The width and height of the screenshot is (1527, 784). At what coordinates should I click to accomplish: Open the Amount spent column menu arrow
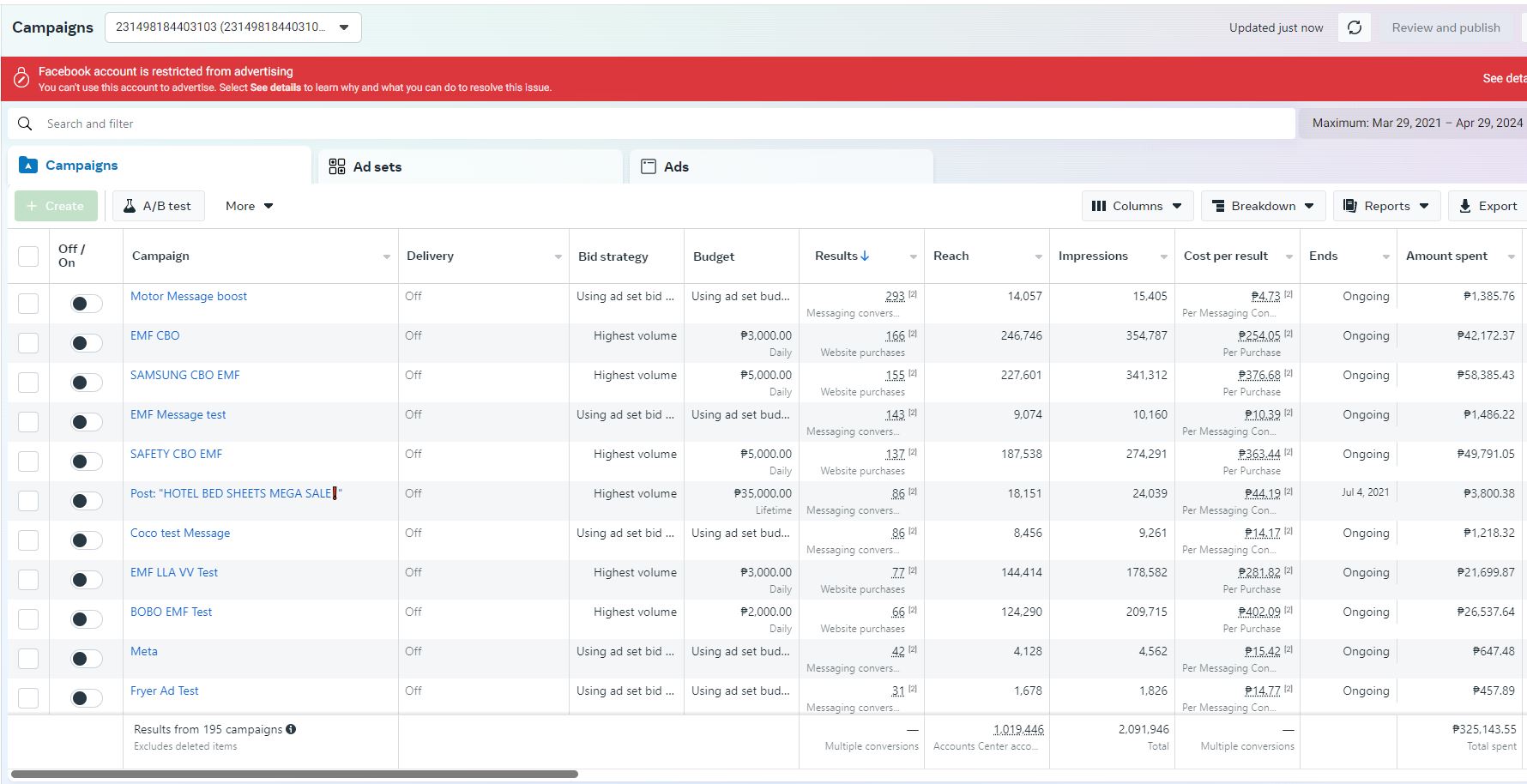[x=1511, y=256]
